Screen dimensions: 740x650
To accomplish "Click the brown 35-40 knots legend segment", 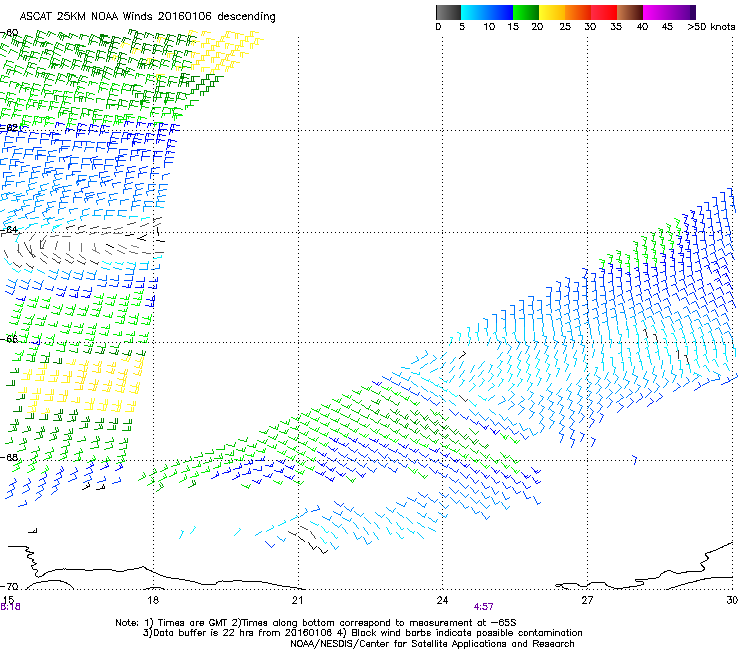I will [630, 12].
